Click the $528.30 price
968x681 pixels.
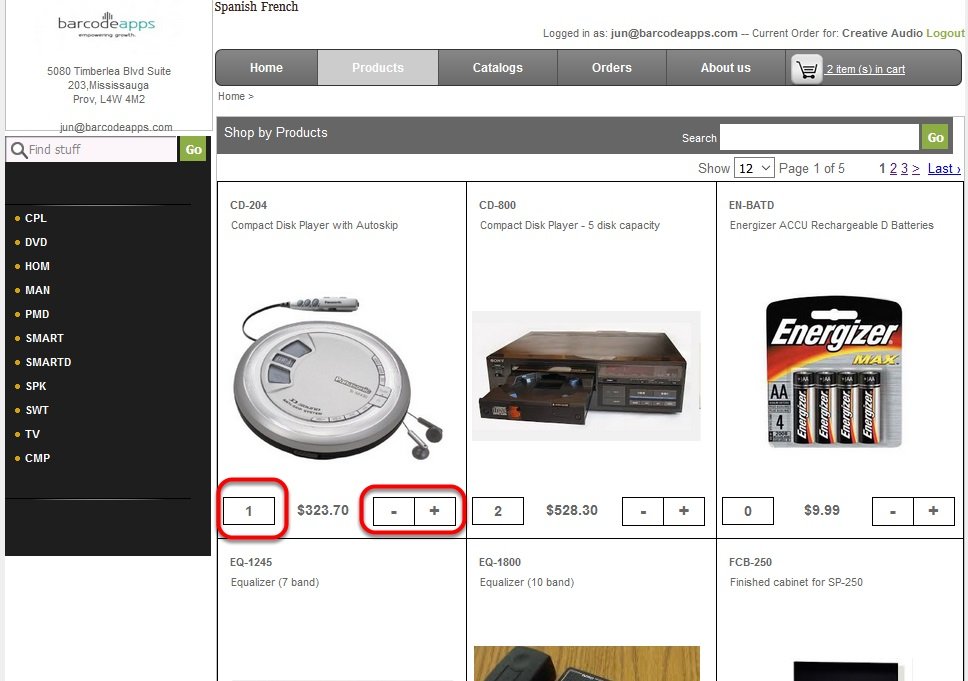pyautogui.click(x=572, y=510)
